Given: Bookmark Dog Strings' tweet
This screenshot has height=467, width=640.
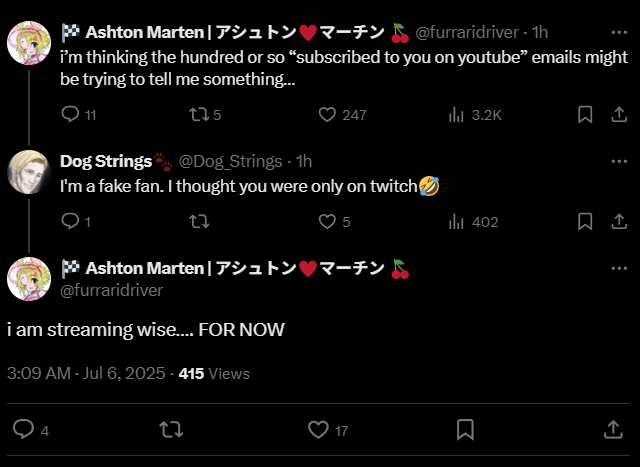Looking at the screenshot, I should [585, 221].
